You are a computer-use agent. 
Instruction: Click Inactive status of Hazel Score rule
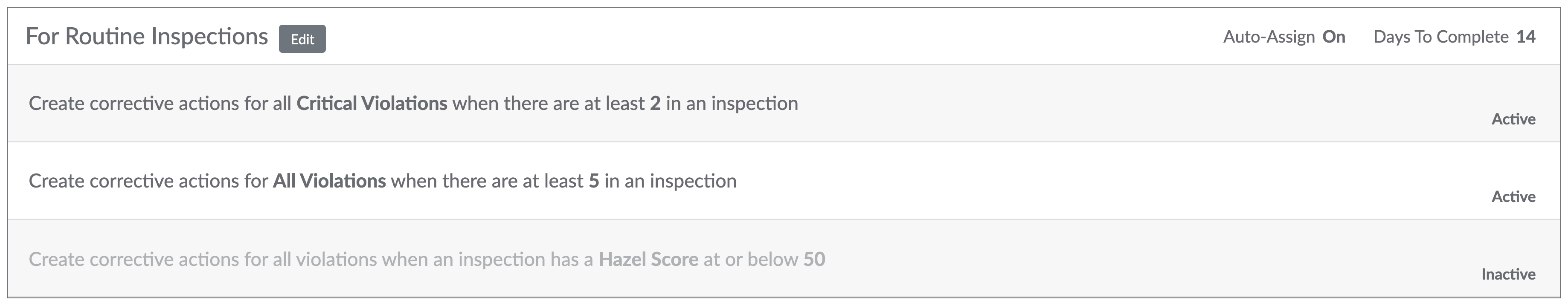pos(1508,274)
